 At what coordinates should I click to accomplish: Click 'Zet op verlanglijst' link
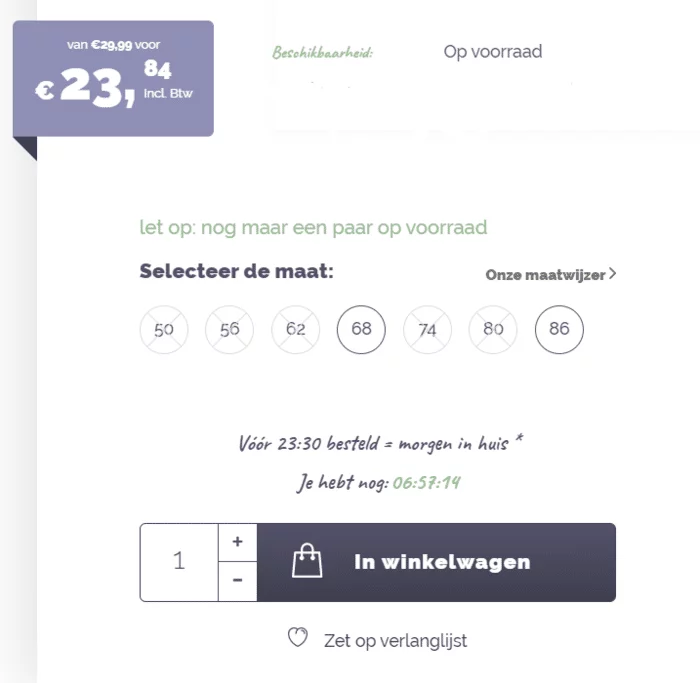pyautogui.click(x=395, y=640)
